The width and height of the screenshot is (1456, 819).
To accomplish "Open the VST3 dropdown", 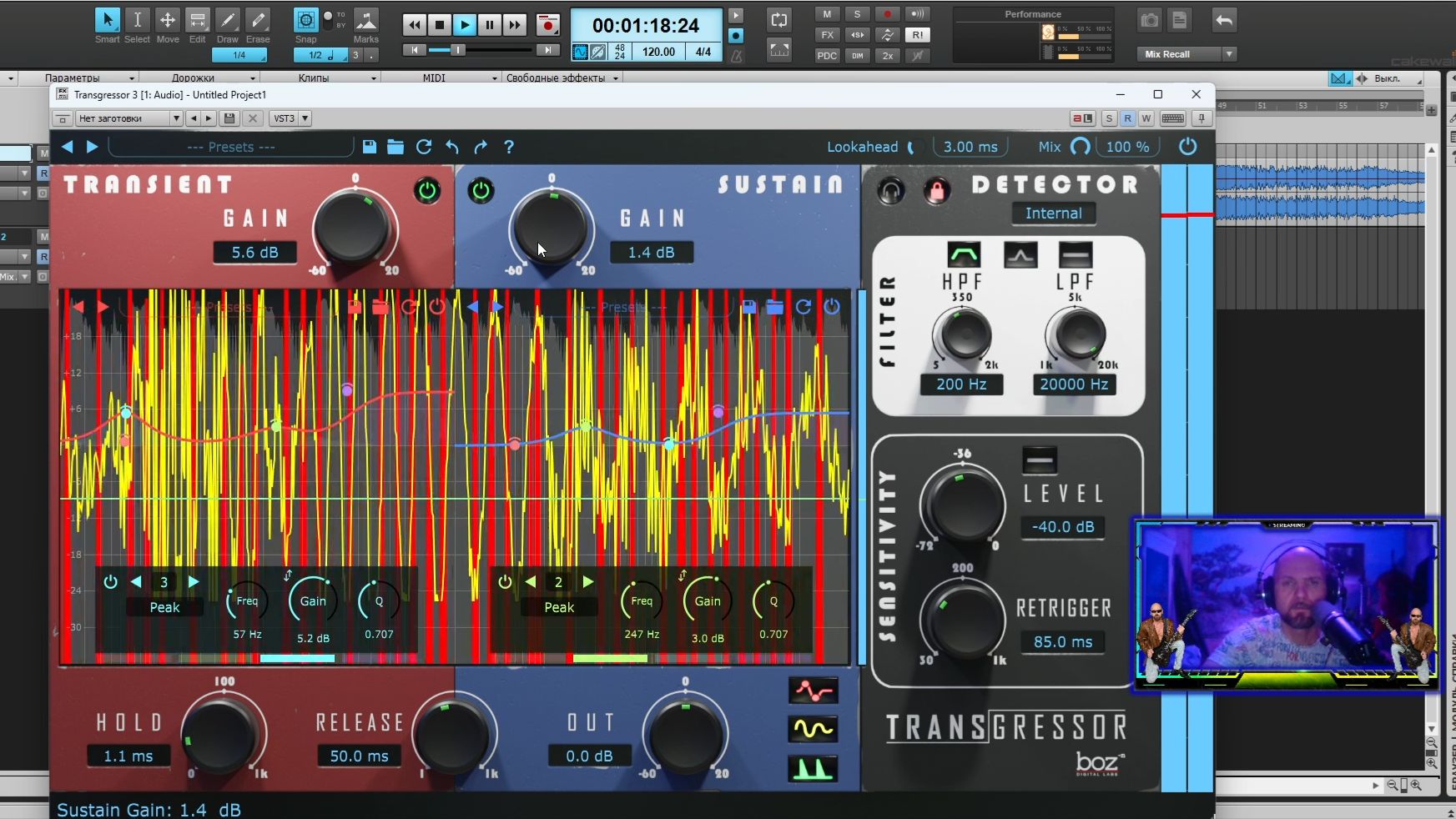I will pyautogui.click(x=291, y=118).
